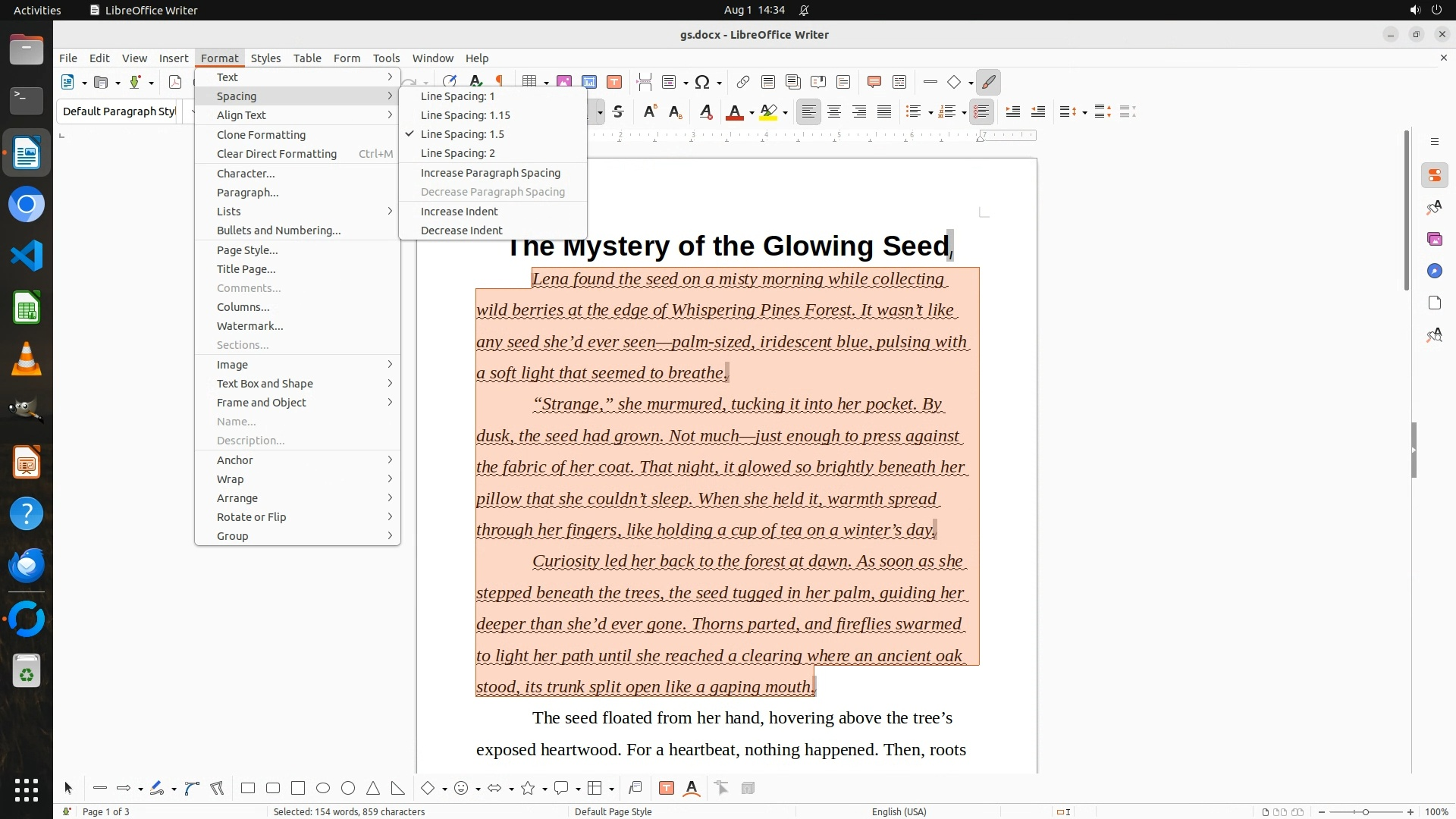Toggle the Show Draw Functions brush button
The image size is (1456, 819).
pyautogui.click(x=988, y=82)
